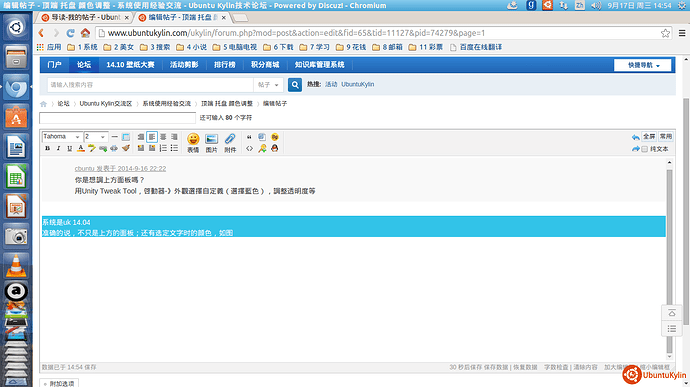The height and width of the screenshot is (387, 690).
Task: Insert an unordered bullet list
Action: (x=174, y=148)
